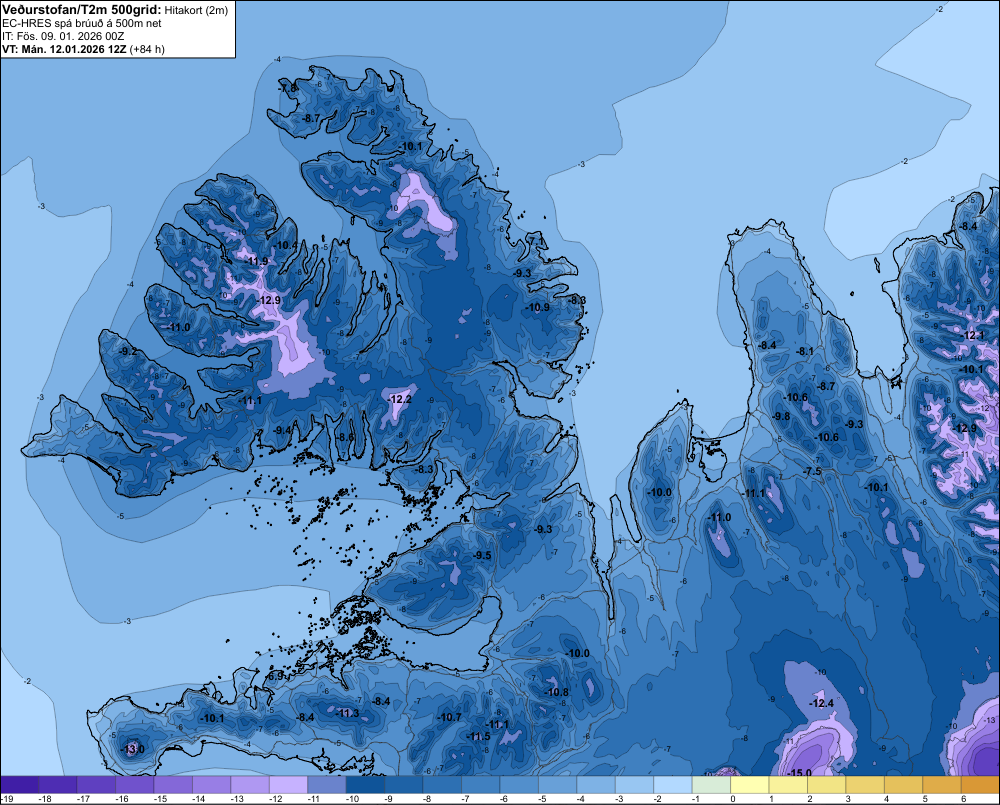Click the legend swatch between -9 and -8
Image resolution: width=1000 pixels, height=805 pixels.
404,785
